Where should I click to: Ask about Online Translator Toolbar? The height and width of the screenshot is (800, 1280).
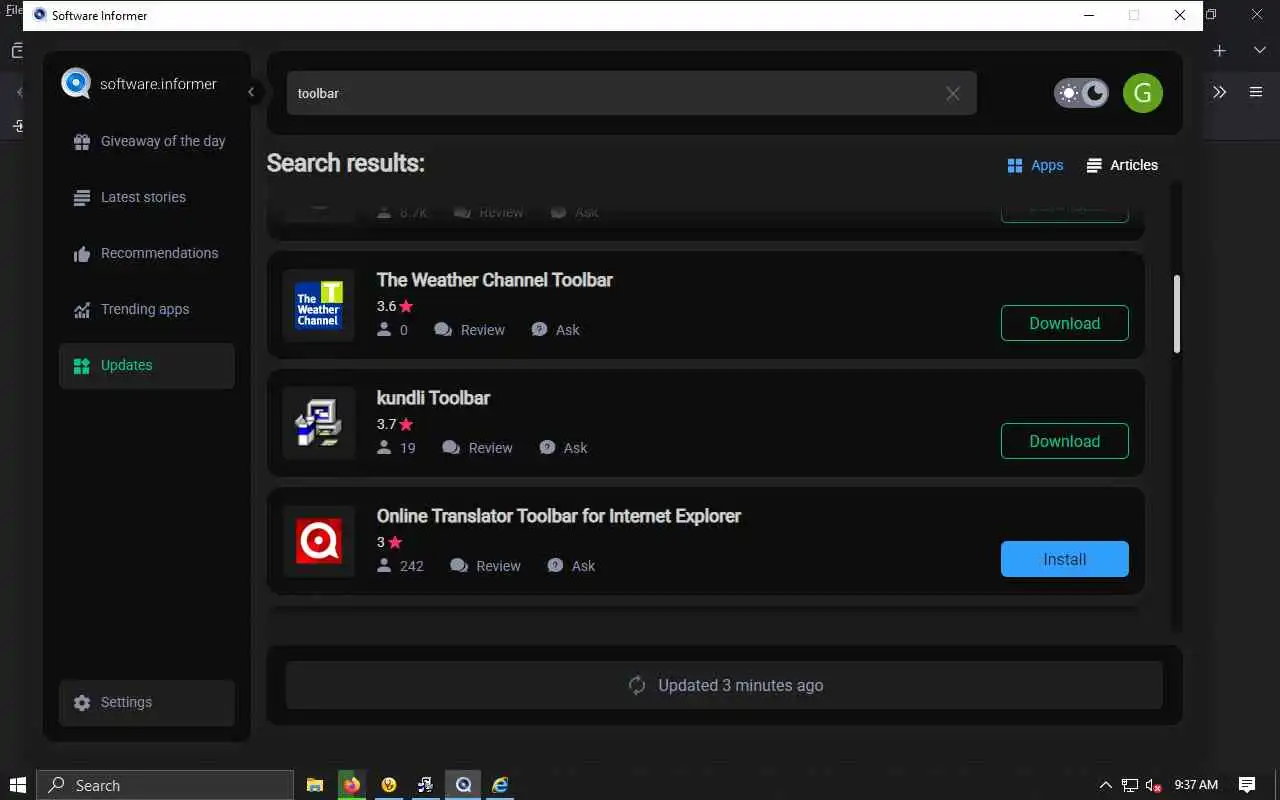point(571,566)
